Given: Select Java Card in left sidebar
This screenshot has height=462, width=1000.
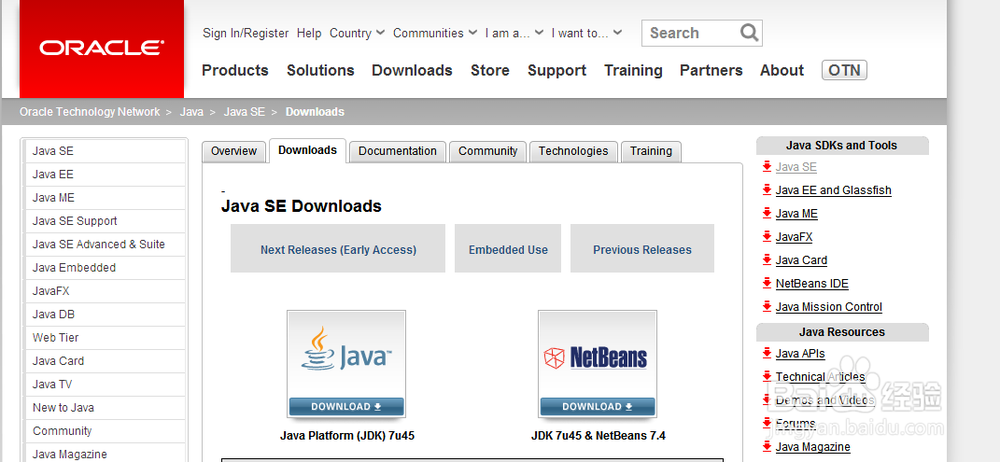Looking at the screenshot, I should (105, 361).
